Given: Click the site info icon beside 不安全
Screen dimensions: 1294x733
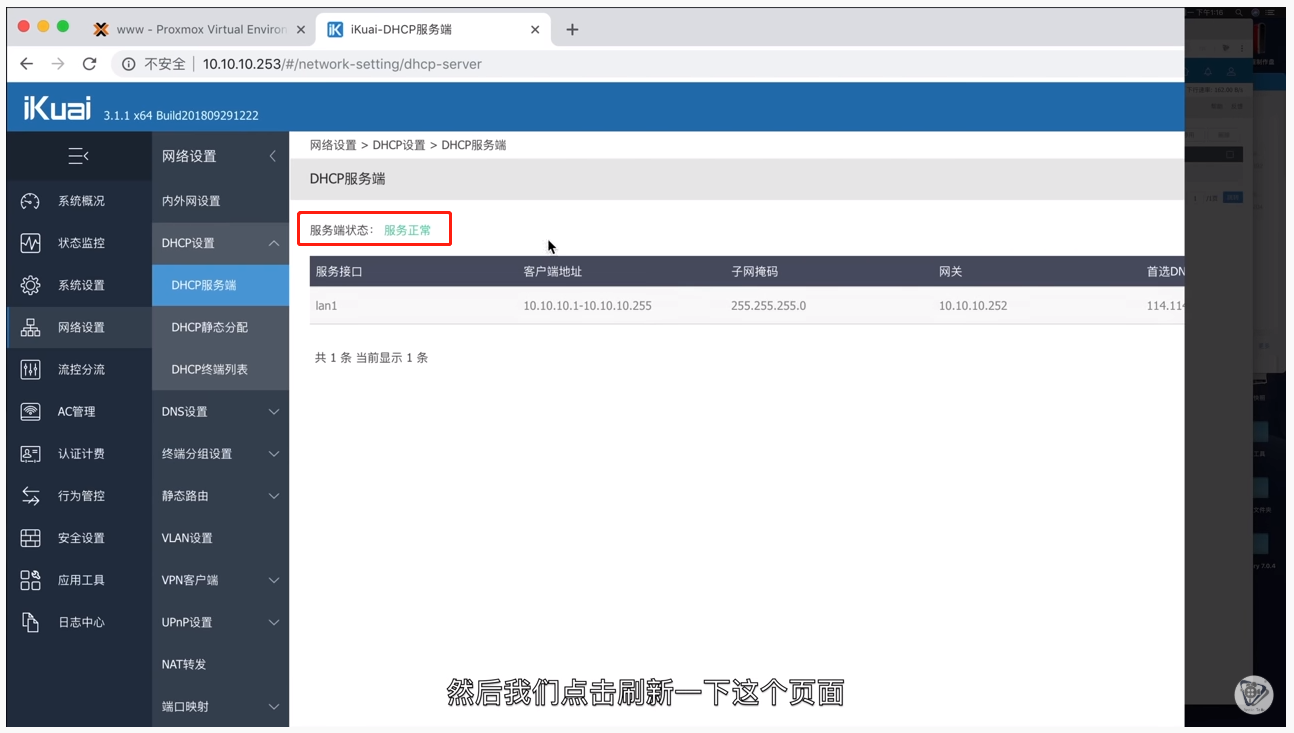Looking at the screenshot, I should pyautogui.click(x=129, y=64).
